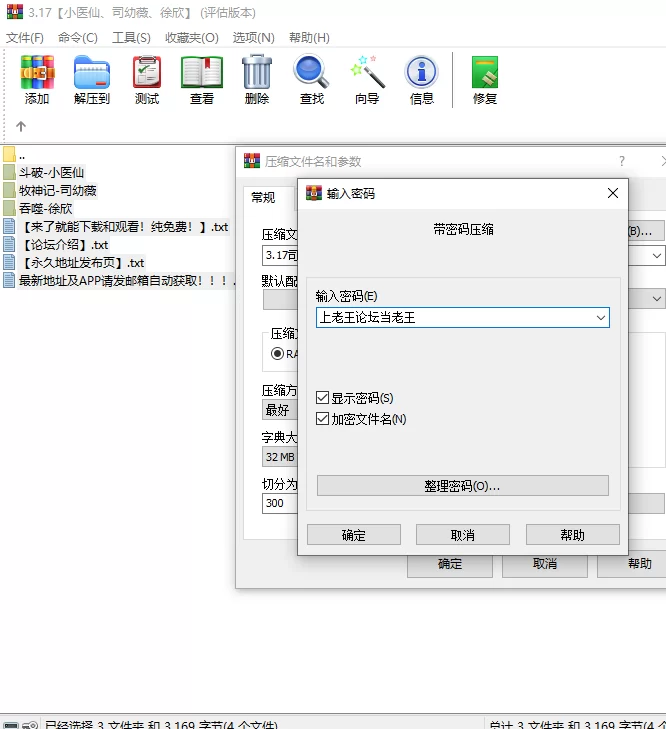Select the 牧神记-司幼薇 folder

(x=50, y=191)
